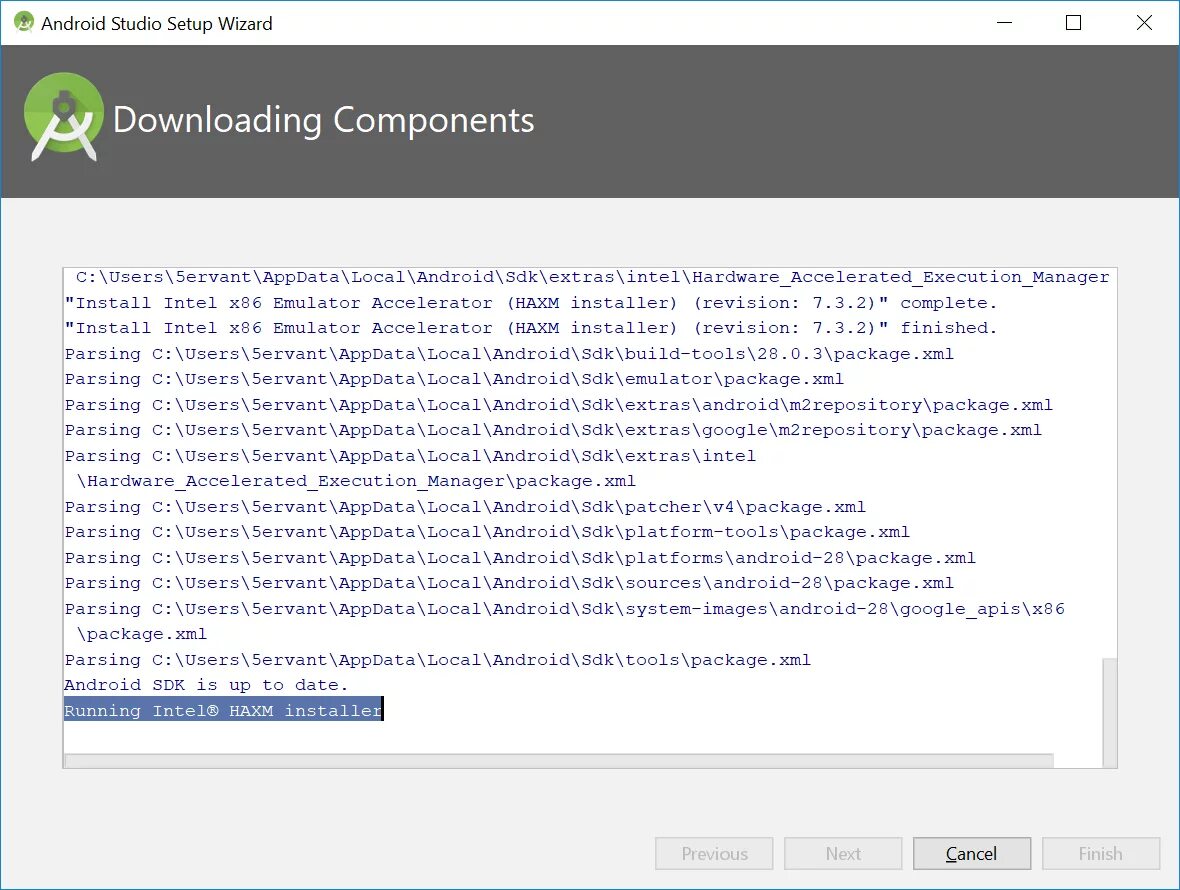Viewport: 1180px width, 890px height.
Task: Click the disabled Finish button
Action: (1100, 853)
